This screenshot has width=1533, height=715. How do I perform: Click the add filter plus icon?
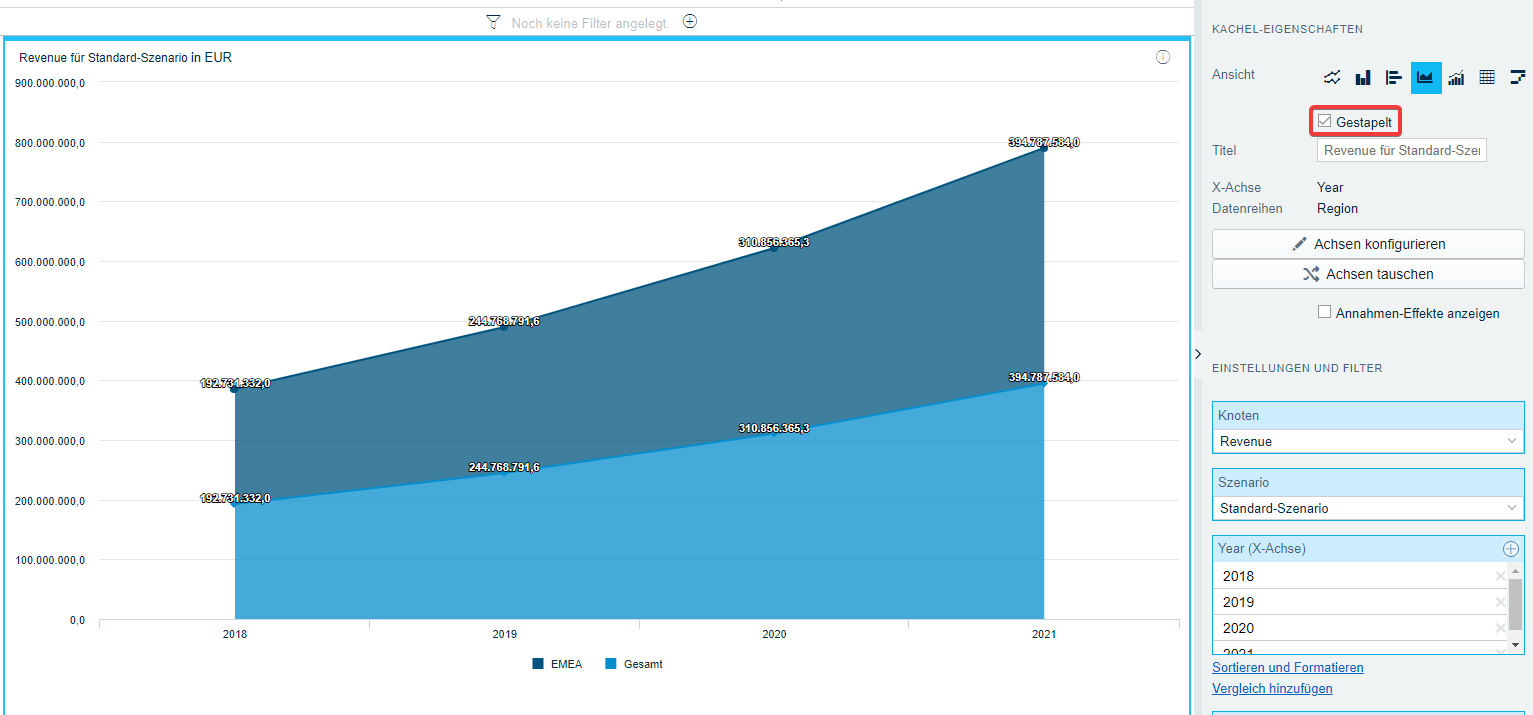click(x=689, y=21)
